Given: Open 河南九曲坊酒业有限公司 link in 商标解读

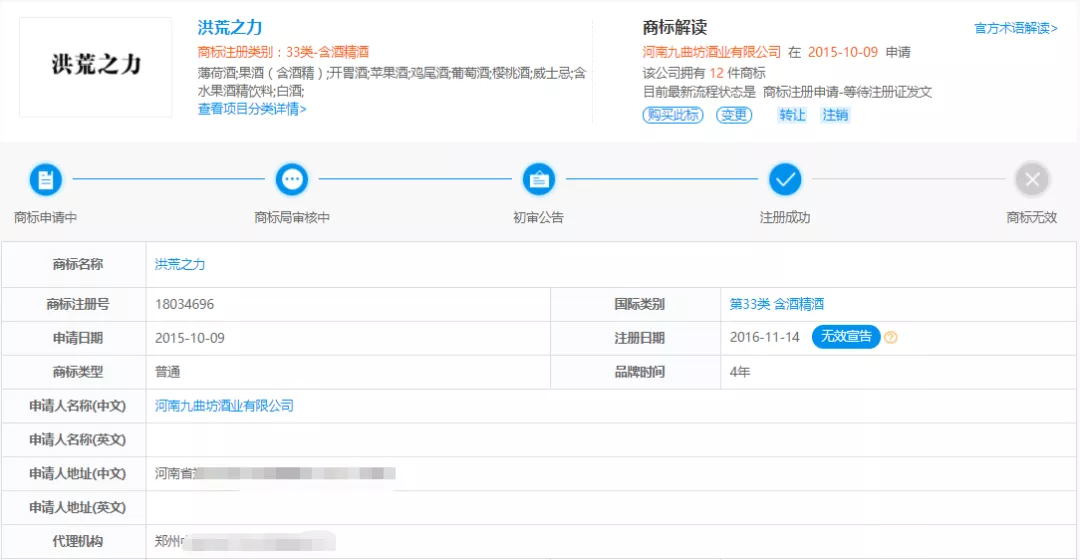Looking at the screenshot, I should (x=711, y=52).
